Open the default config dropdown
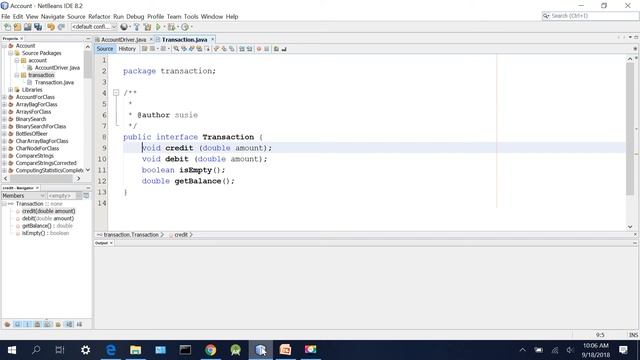The image size is (640, 360). (x=94, y=27)
